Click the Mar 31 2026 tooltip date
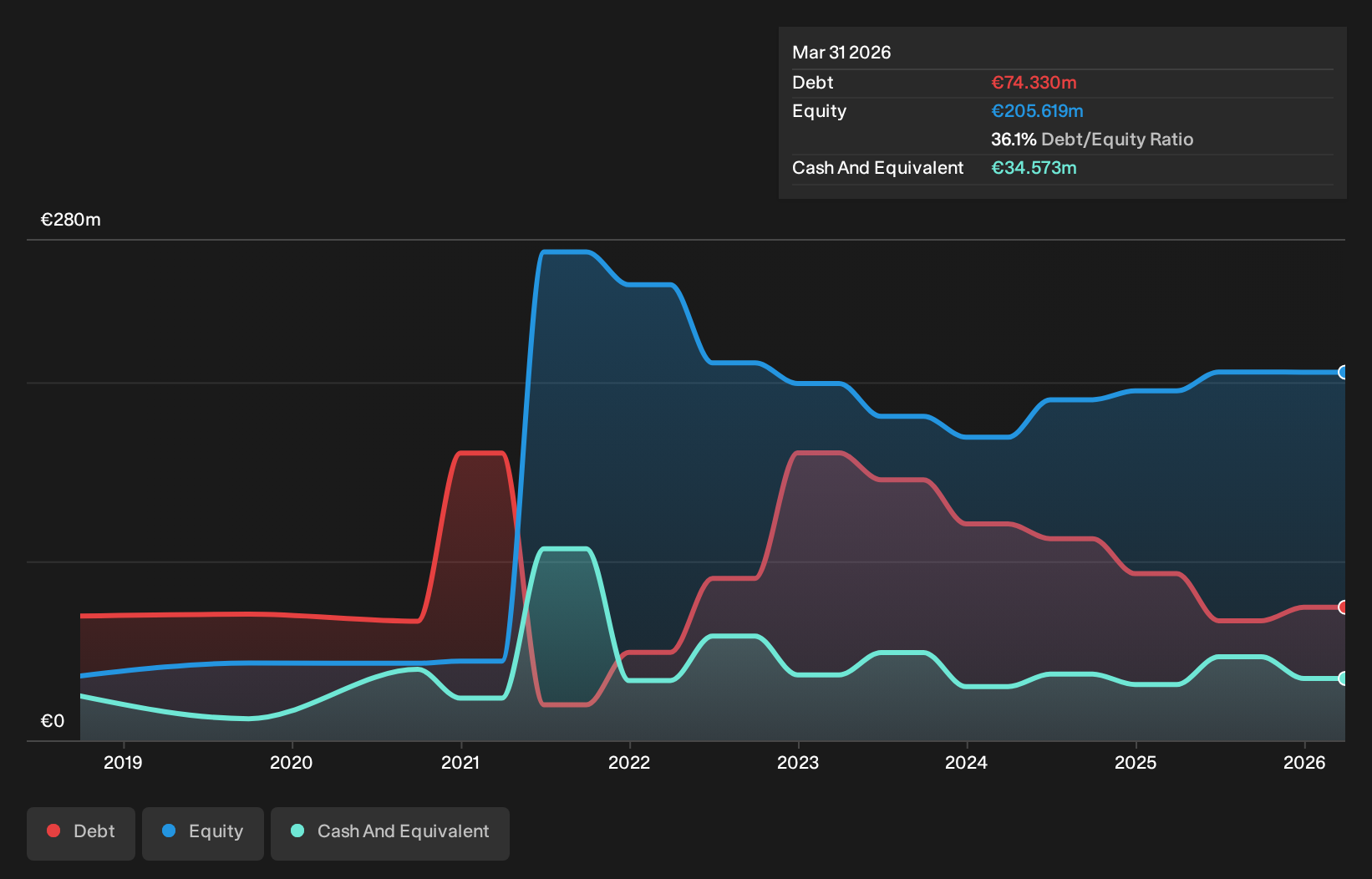Image resolution: width=1372 pixels, height=879 pixels. pyautogui.click(x=841, y=53)
